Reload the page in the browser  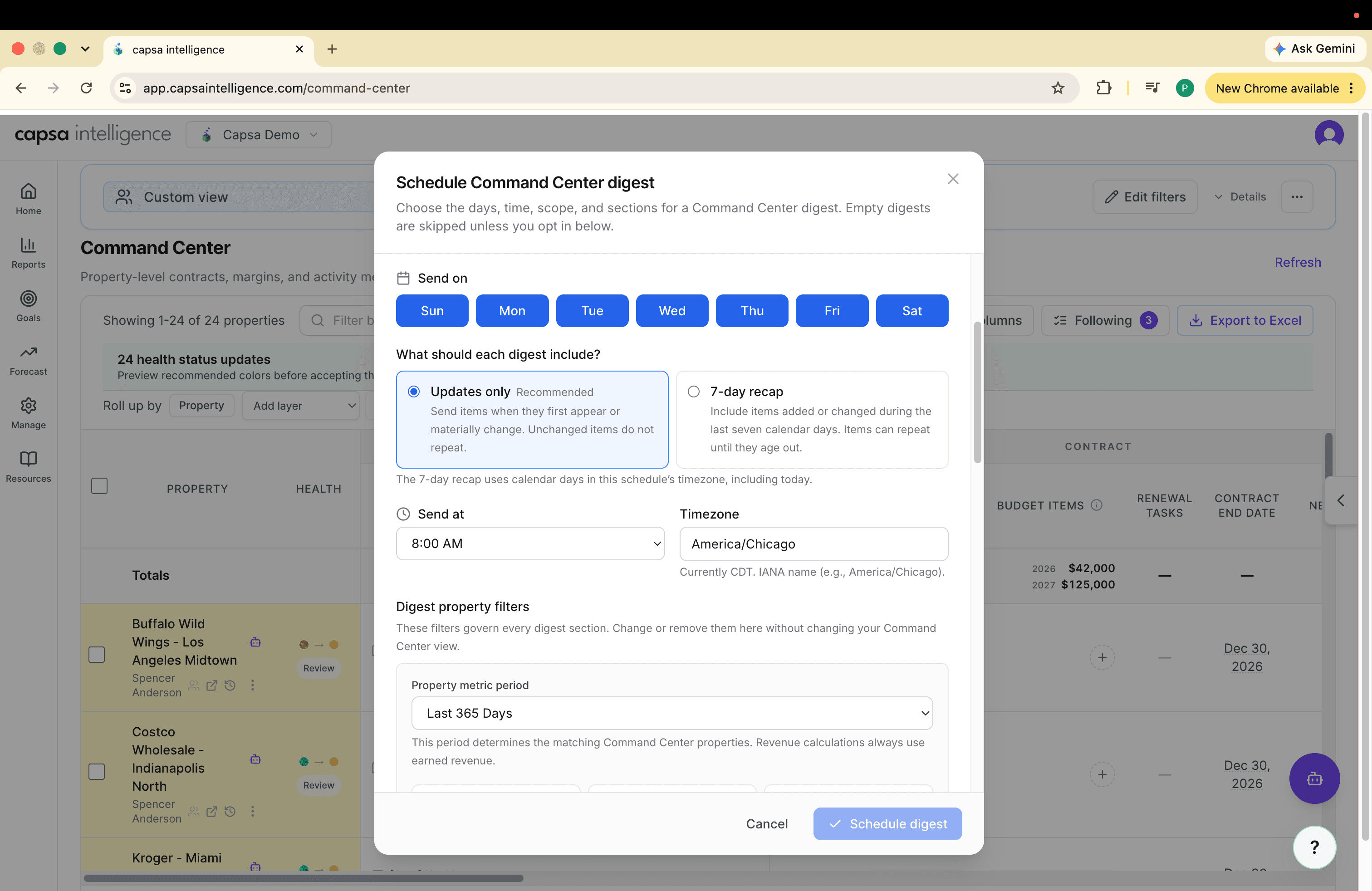pos(87,88)
